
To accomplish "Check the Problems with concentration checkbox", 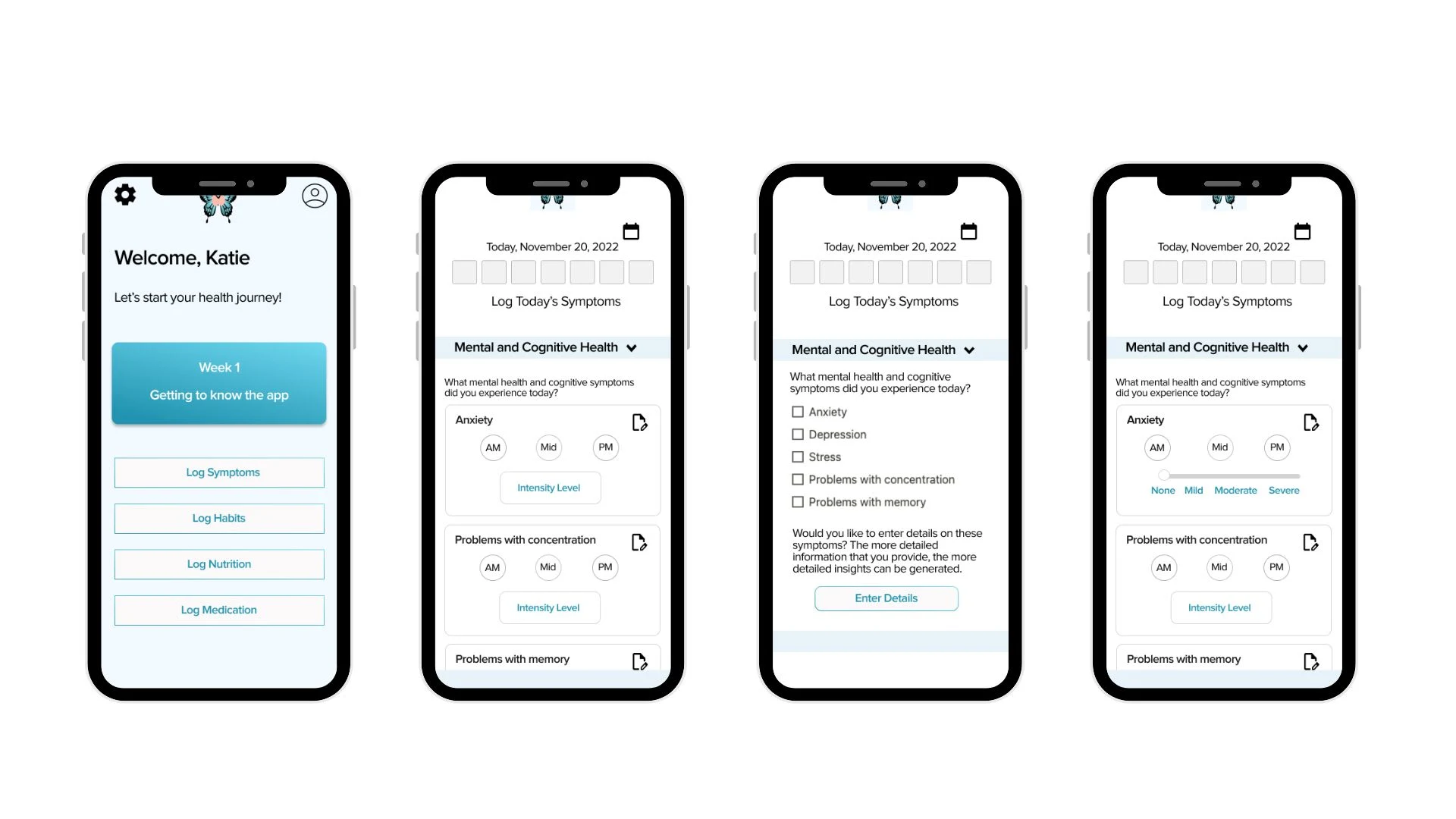I will [x=797, y=479].
